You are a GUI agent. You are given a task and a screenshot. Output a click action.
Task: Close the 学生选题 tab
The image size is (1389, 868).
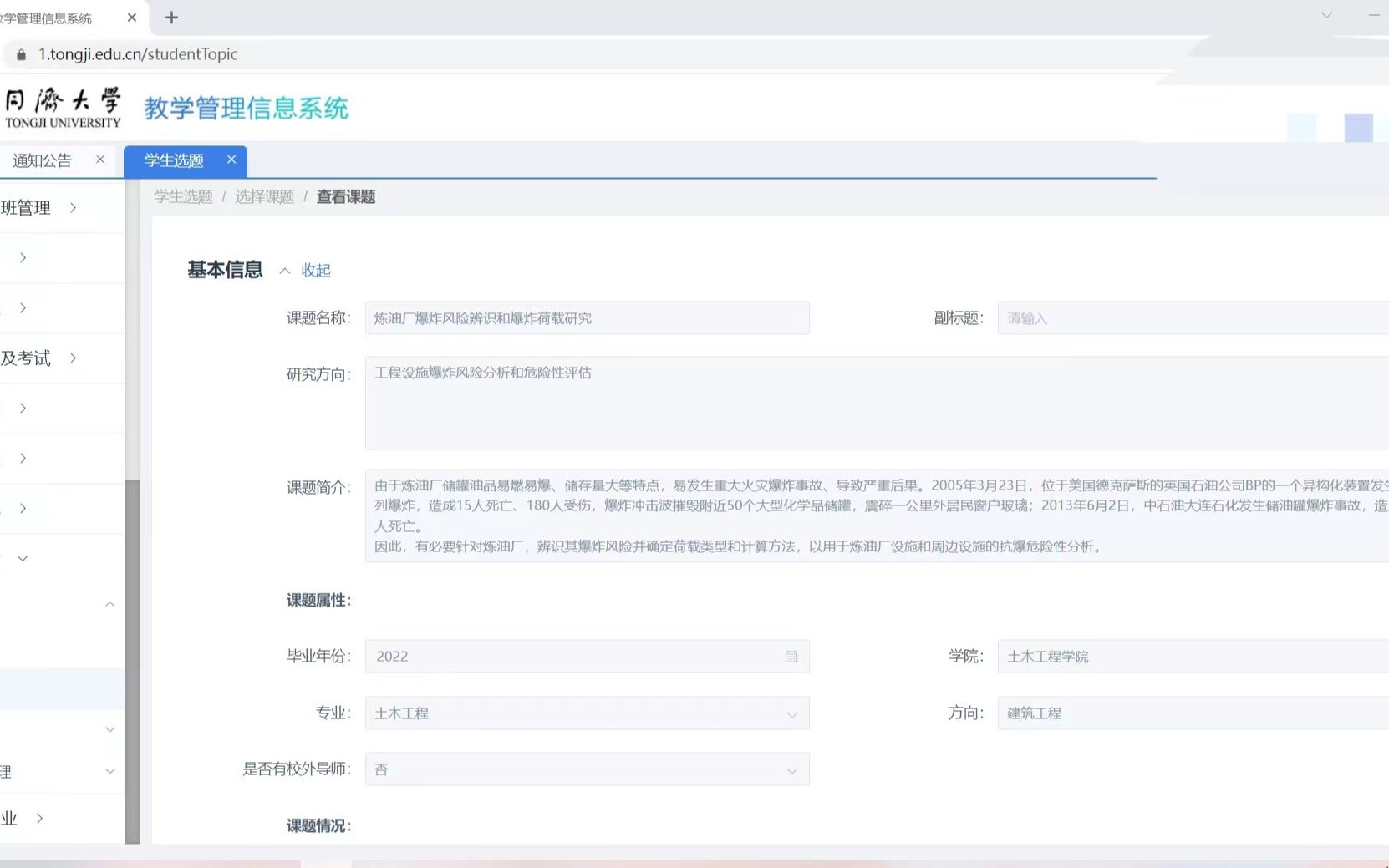pos(231,160)
